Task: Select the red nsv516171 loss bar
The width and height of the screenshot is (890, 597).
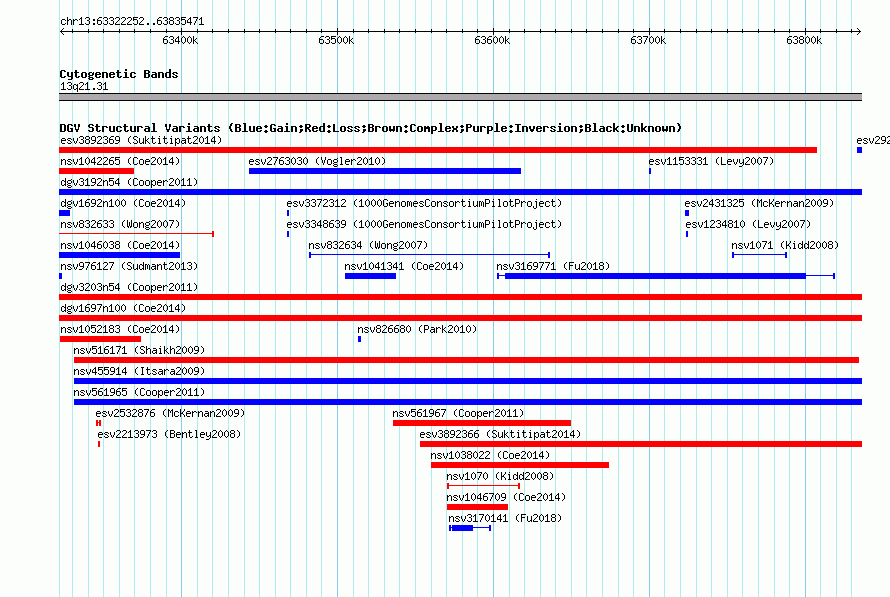Action: click(467, 360)
